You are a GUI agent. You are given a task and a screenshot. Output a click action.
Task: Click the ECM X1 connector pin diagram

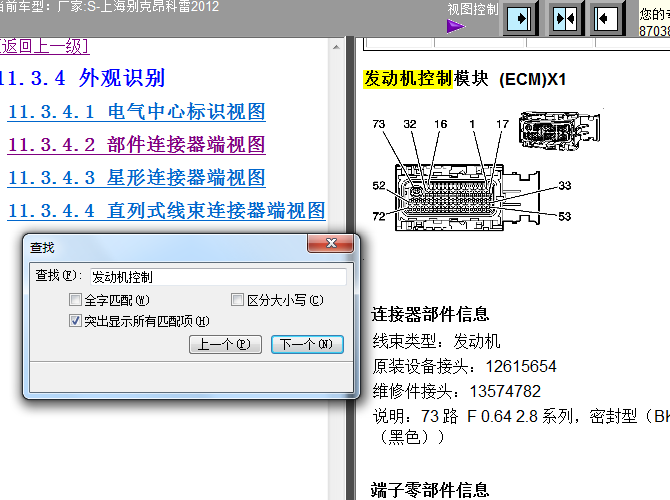[468, 198]
